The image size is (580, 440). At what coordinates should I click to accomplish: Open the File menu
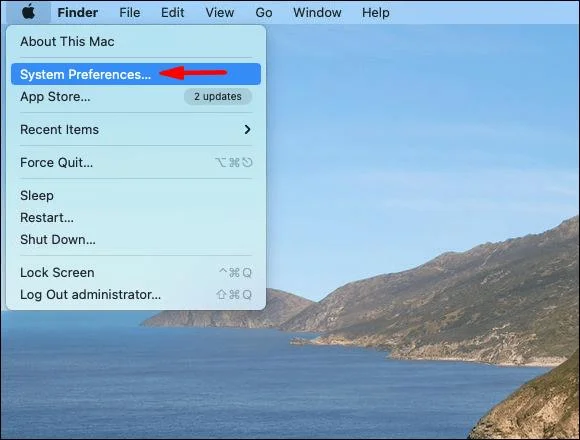pos(129,13)
